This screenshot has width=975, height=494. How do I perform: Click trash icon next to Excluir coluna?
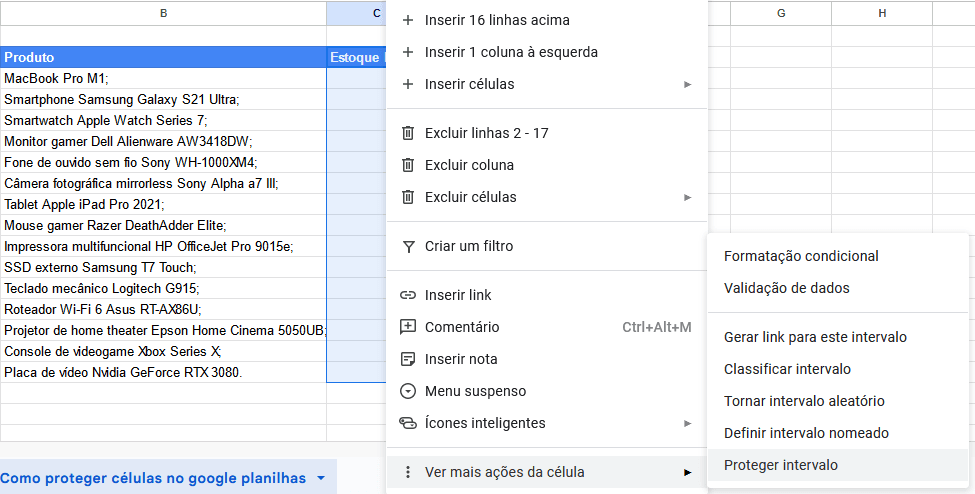coord(407,165)
